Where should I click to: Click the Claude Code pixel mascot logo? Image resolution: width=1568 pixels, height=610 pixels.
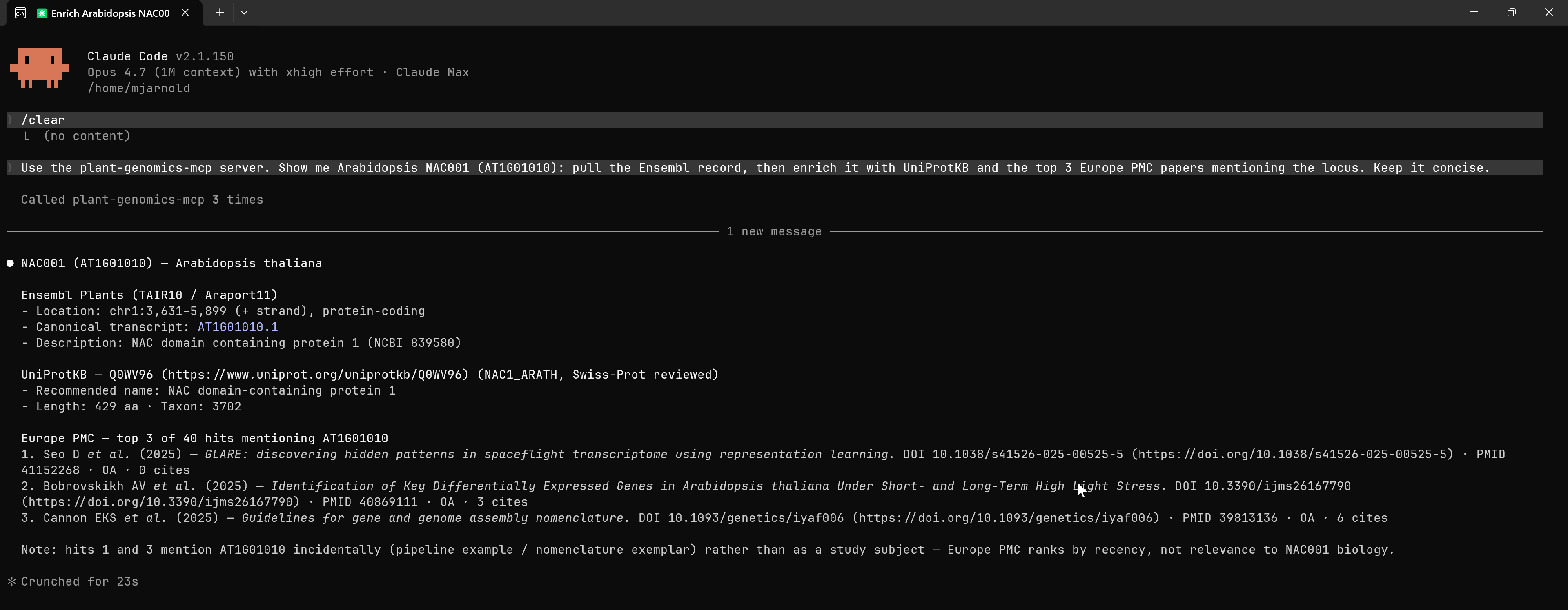40,68
